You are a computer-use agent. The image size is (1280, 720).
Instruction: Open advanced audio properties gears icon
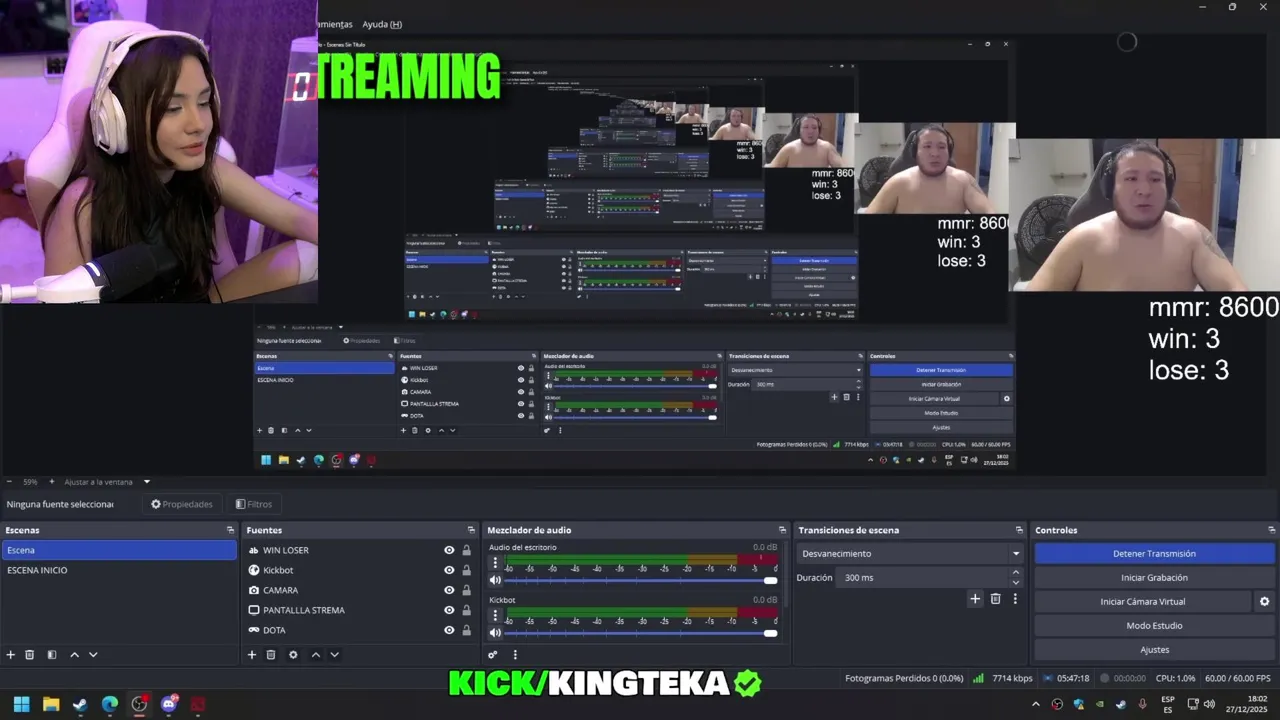click(x=493, y=655)
